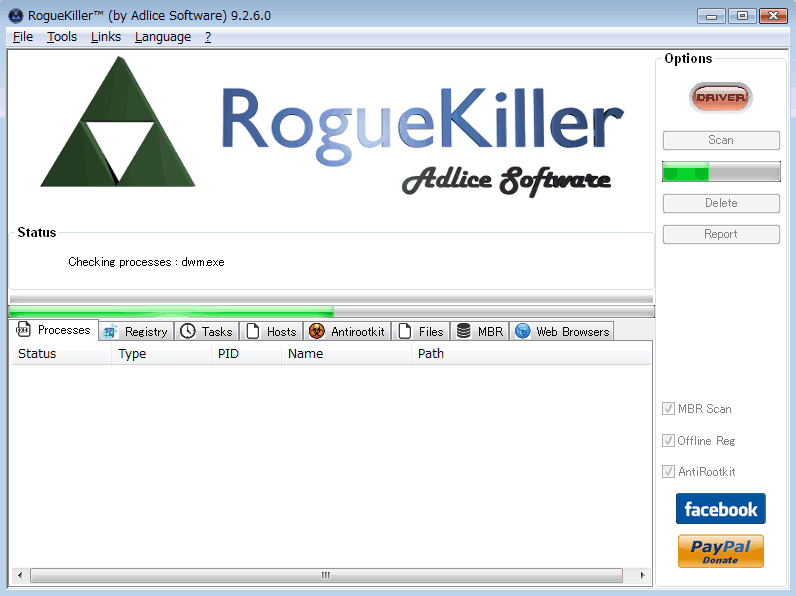Click the scrollbar left arrow
The image size is (796, 596).
click(20, 575)
